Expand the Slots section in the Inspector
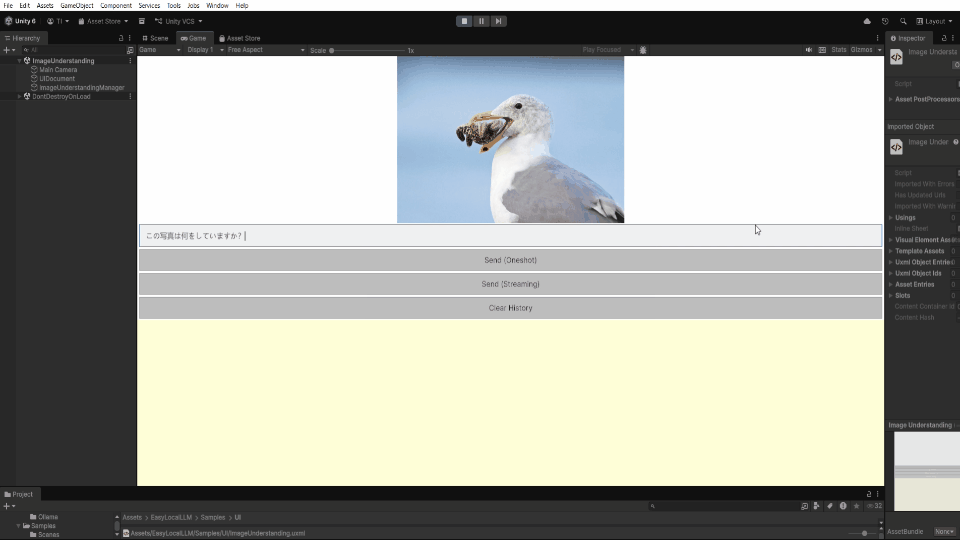 (891, 296)
